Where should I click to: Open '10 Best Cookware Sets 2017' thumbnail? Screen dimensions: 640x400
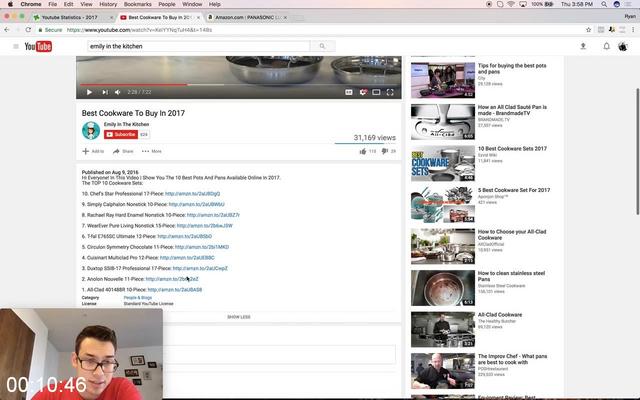pyautogui.click(x=443, y=164)
